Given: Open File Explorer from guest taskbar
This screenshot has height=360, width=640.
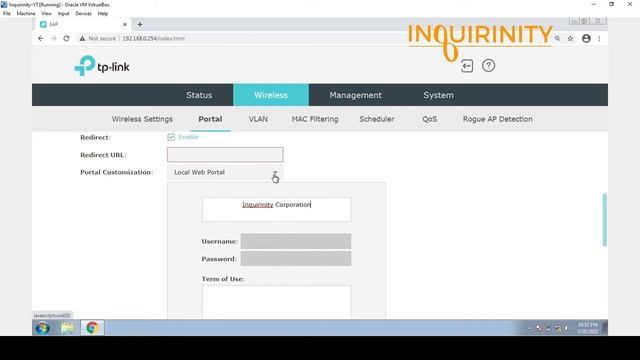Looking at the screenshot, I should click(x=68, y=328).
